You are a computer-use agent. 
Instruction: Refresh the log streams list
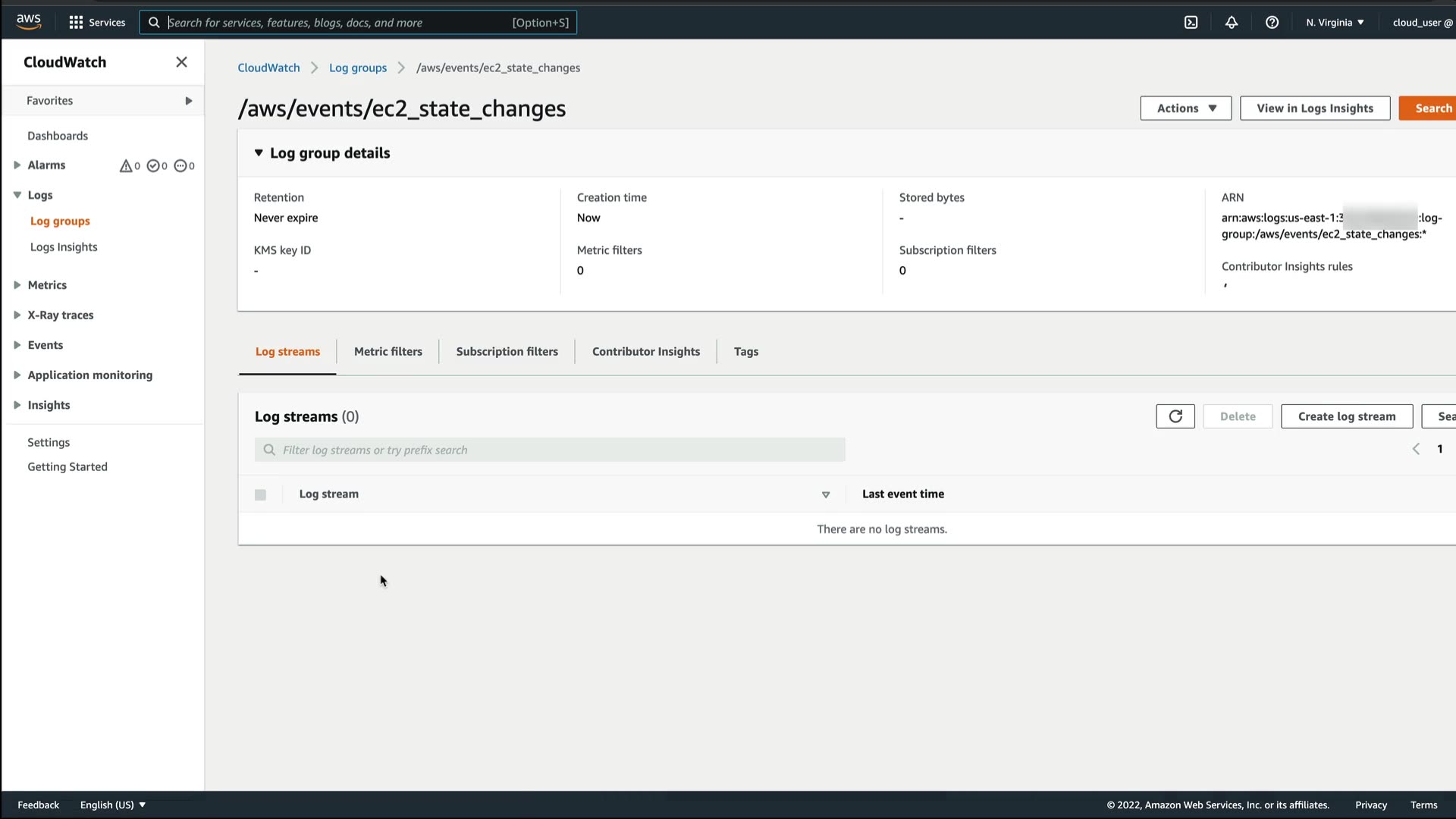[1175, 416]
